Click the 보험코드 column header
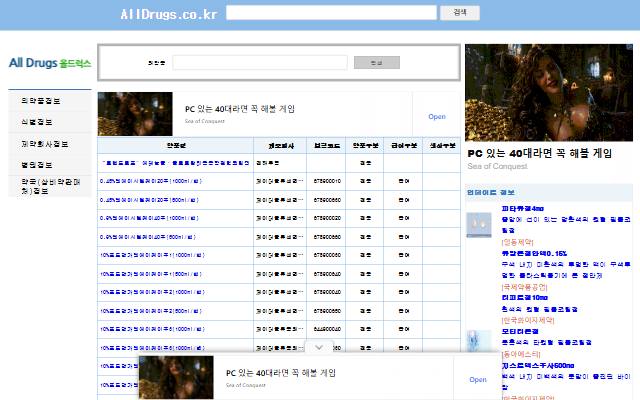The width and height of the screenshot is (640, 400). coord(327,146)
